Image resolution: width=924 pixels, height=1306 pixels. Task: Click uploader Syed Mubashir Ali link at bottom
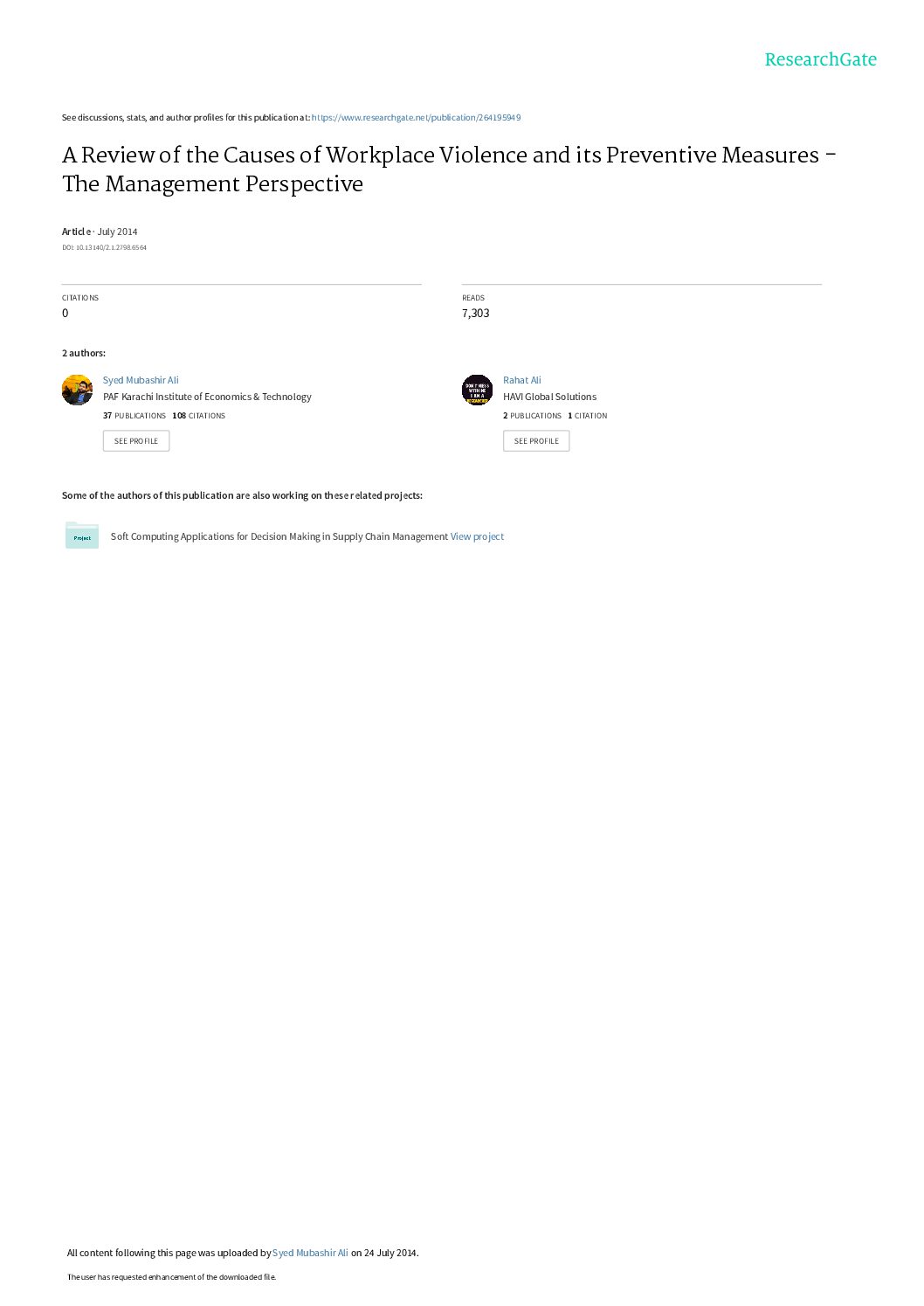[310, 1253]
